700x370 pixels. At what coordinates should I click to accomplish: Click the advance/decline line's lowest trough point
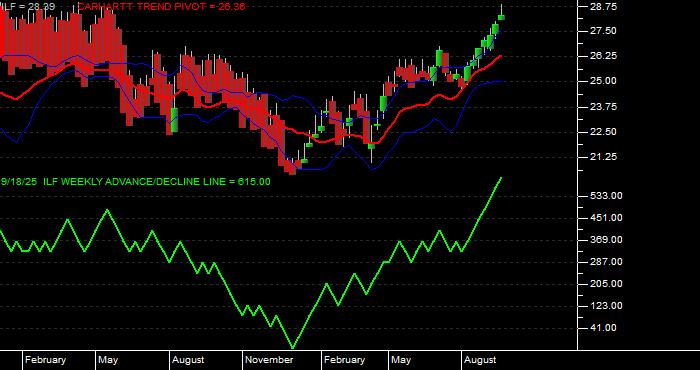(293, 348)
